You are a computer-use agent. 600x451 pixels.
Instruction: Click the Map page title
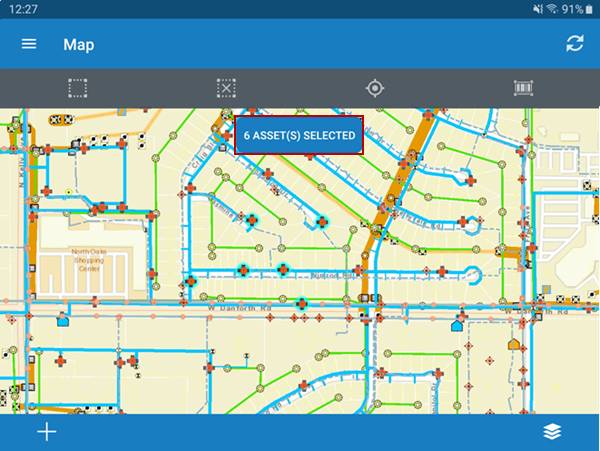click(x=79, y=44)
